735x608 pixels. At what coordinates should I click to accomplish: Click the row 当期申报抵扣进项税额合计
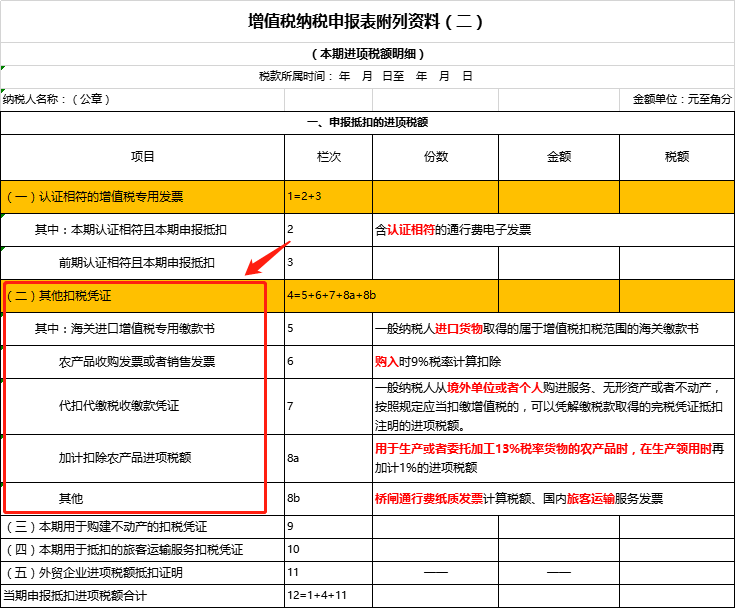click(x=142, y=596)
